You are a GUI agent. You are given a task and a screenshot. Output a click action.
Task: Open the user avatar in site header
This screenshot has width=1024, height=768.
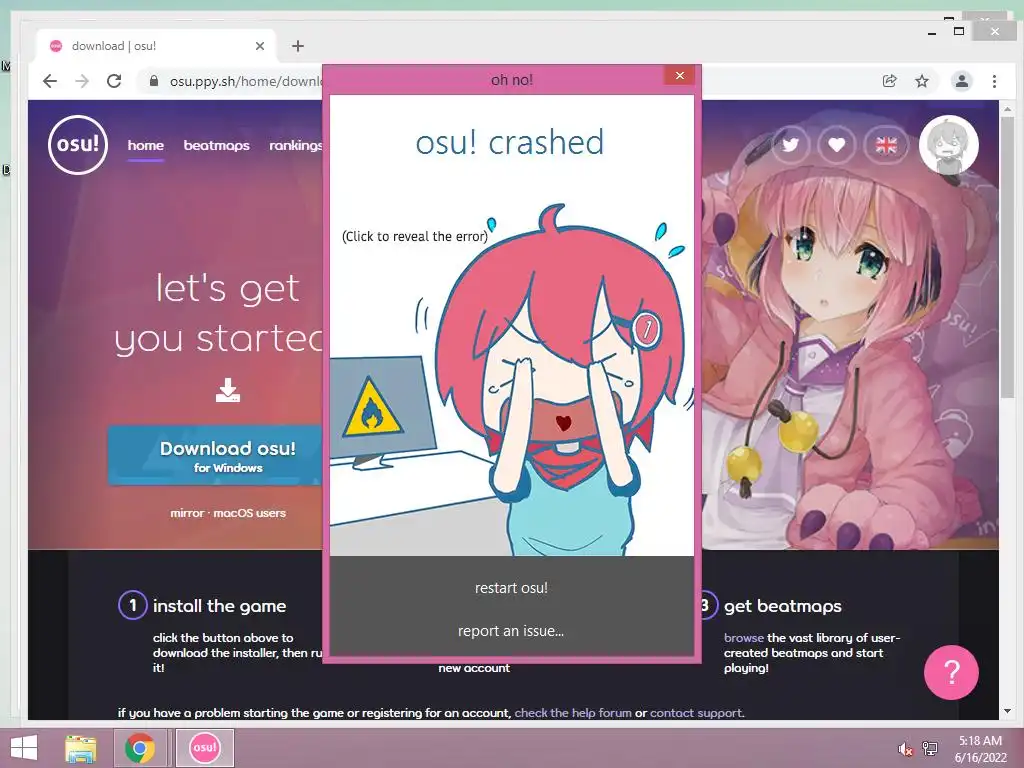point(949,145)
